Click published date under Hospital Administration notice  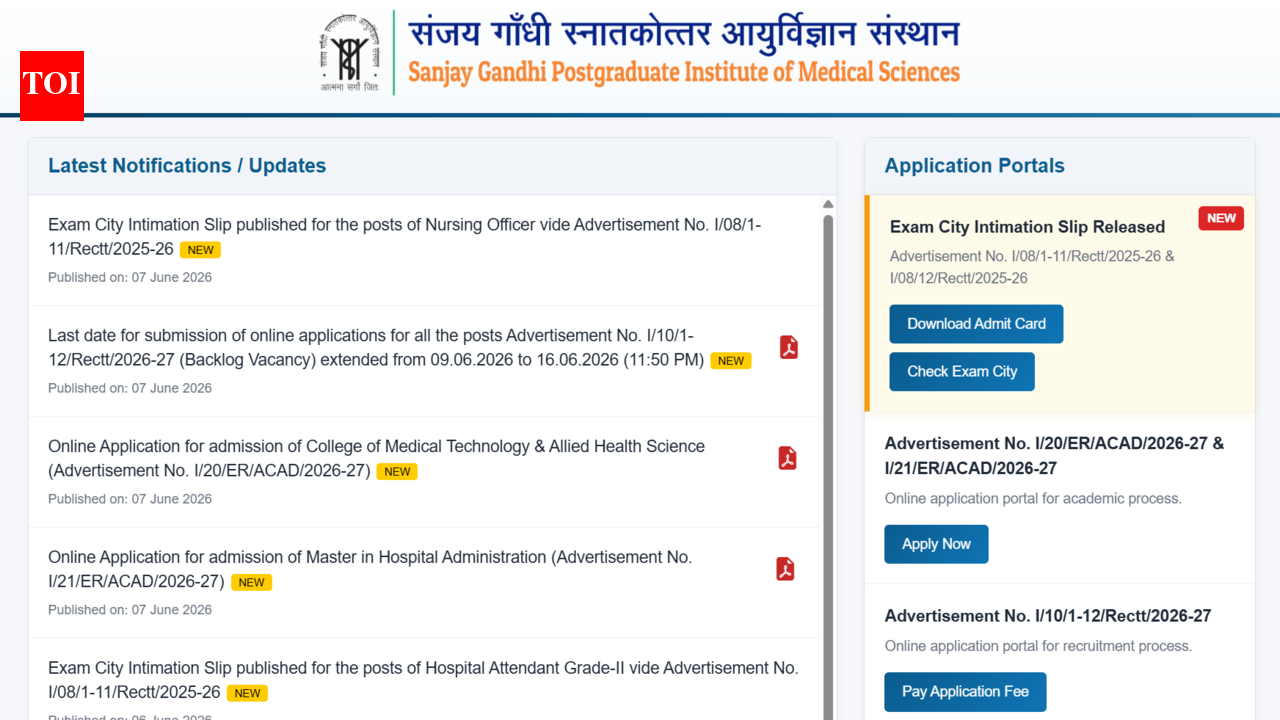coord(130,609)
